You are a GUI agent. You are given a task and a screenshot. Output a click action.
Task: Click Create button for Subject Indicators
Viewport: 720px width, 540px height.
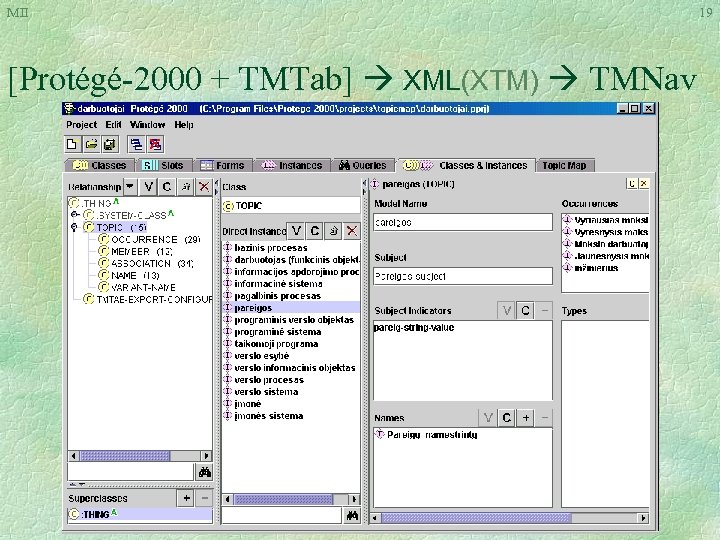click(x=525, y=311)
